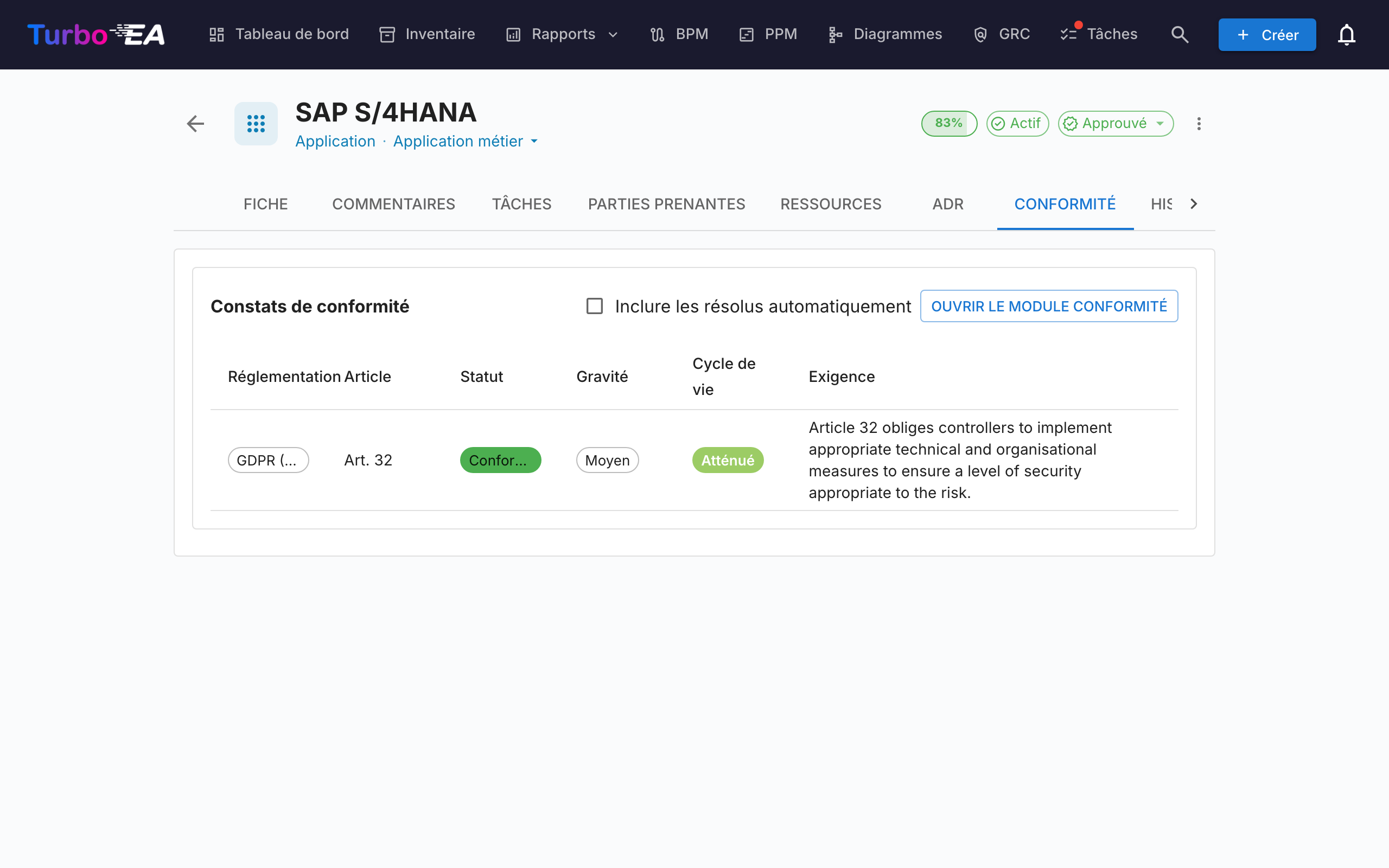Click the Atténué lifecycle badge

(x=728, y=460)
